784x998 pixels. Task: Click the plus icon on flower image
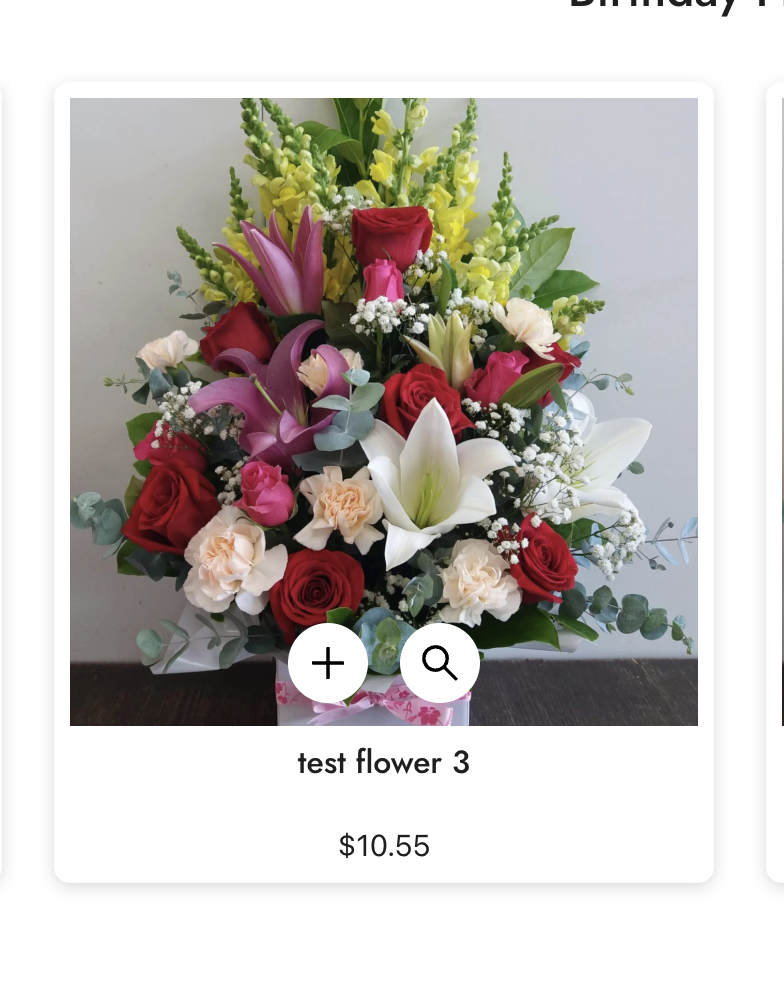pyautogui.click(x=328, y=663)
